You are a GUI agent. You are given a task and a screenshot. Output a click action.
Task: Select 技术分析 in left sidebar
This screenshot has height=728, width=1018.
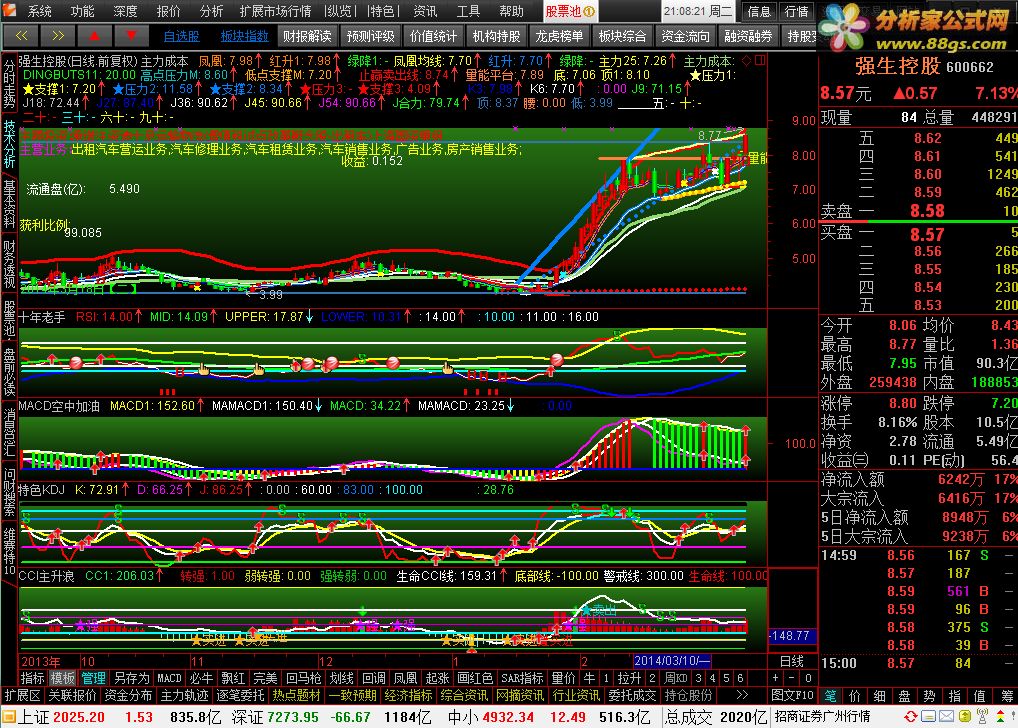9,144
